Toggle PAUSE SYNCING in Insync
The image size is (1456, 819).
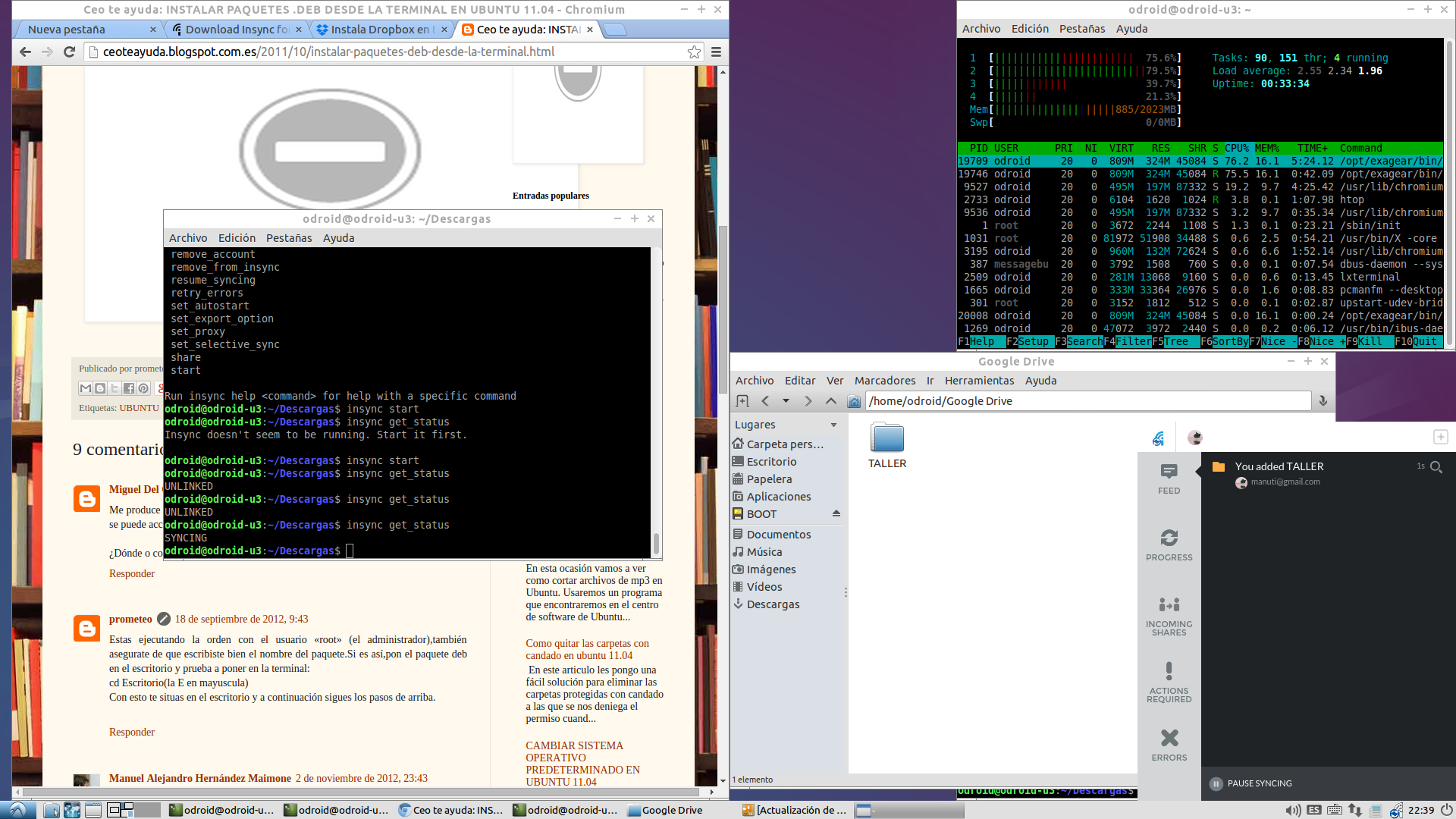pos(1250,783)
